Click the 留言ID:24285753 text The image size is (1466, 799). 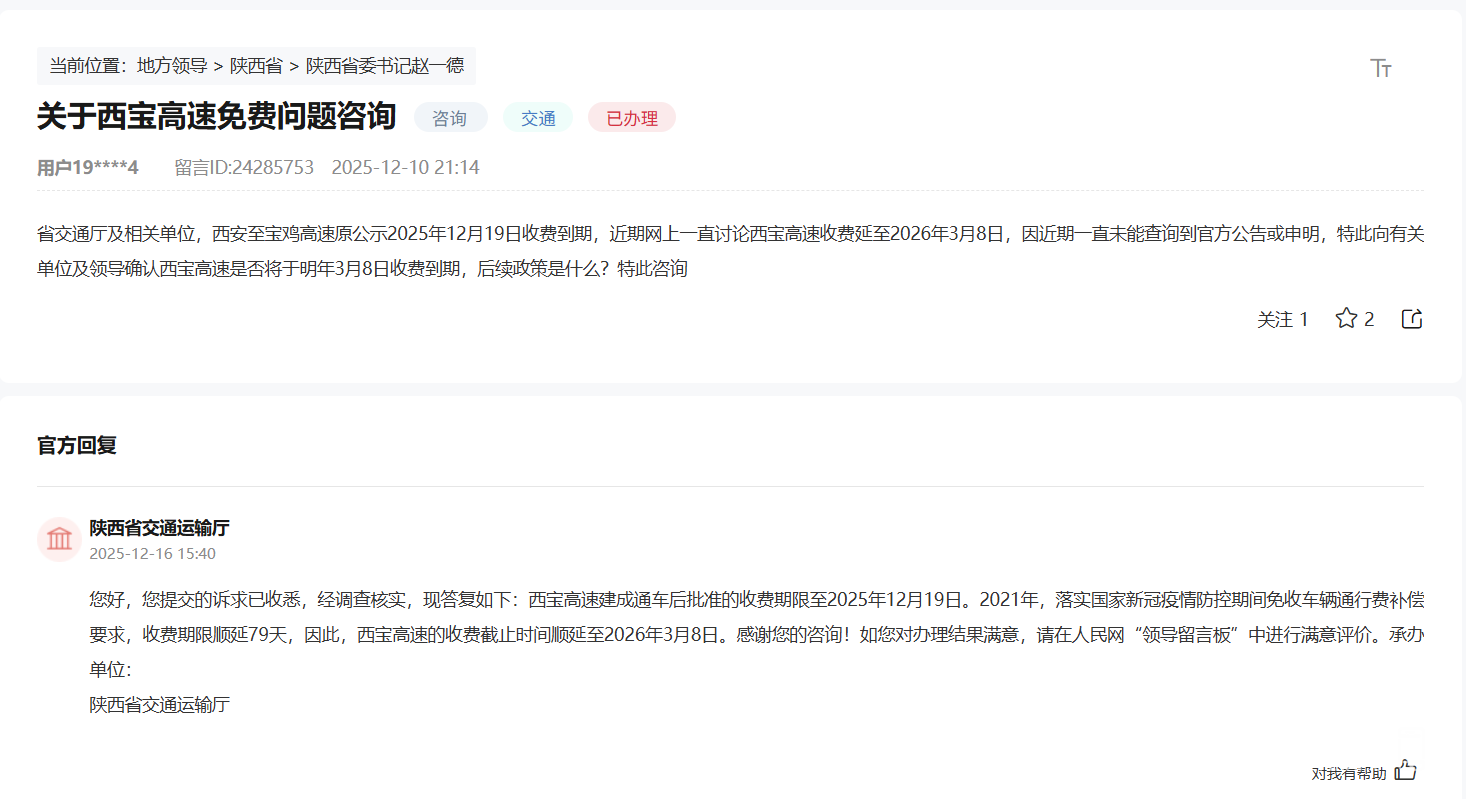(244, 168)
